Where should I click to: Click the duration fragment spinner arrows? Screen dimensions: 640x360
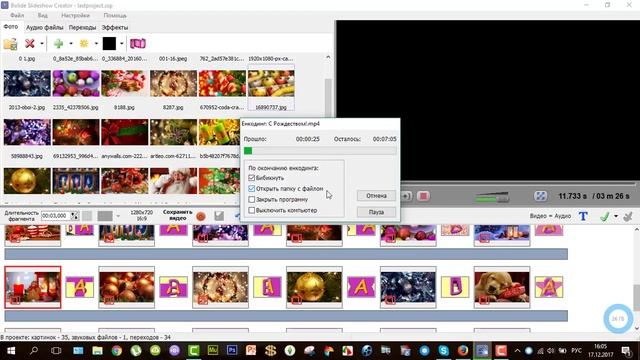point(74,216)
